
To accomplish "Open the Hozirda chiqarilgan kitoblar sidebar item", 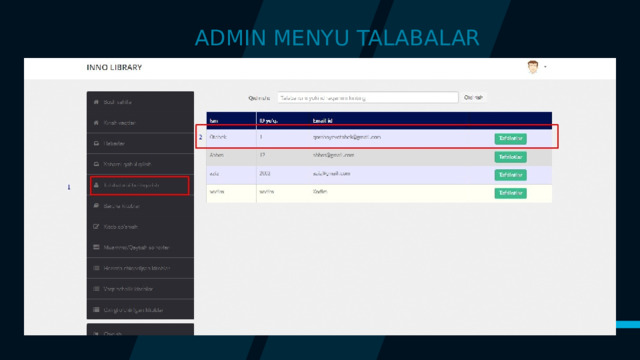I will tap(140, 268).
